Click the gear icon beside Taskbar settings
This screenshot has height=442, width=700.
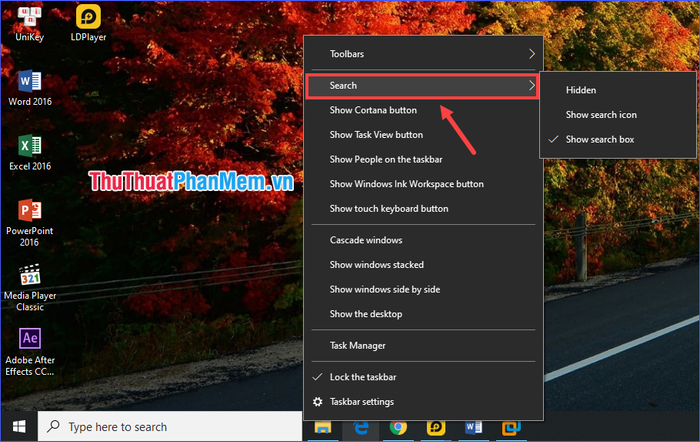(317, 402)
